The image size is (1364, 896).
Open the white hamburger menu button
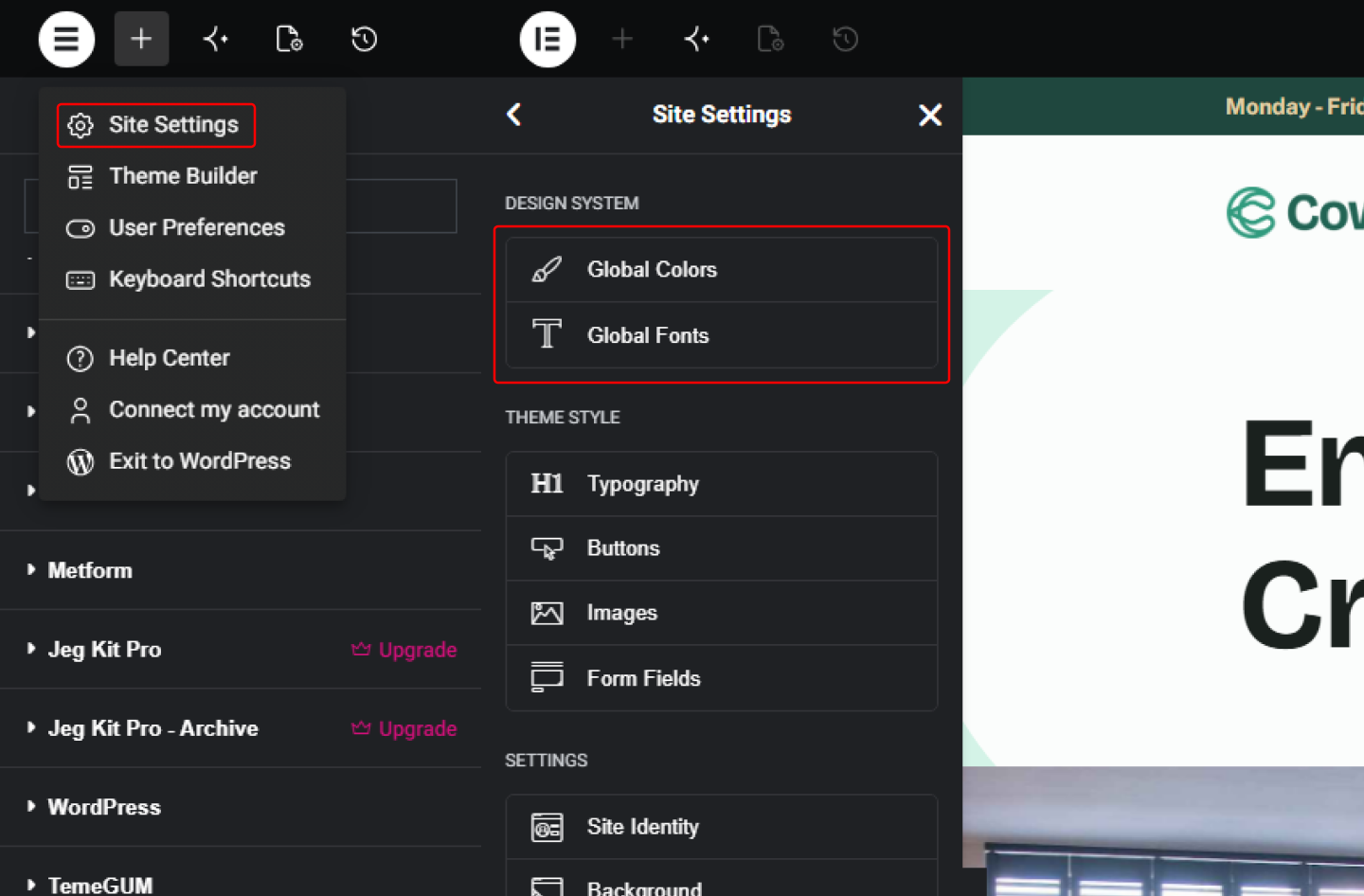[66, 39]
